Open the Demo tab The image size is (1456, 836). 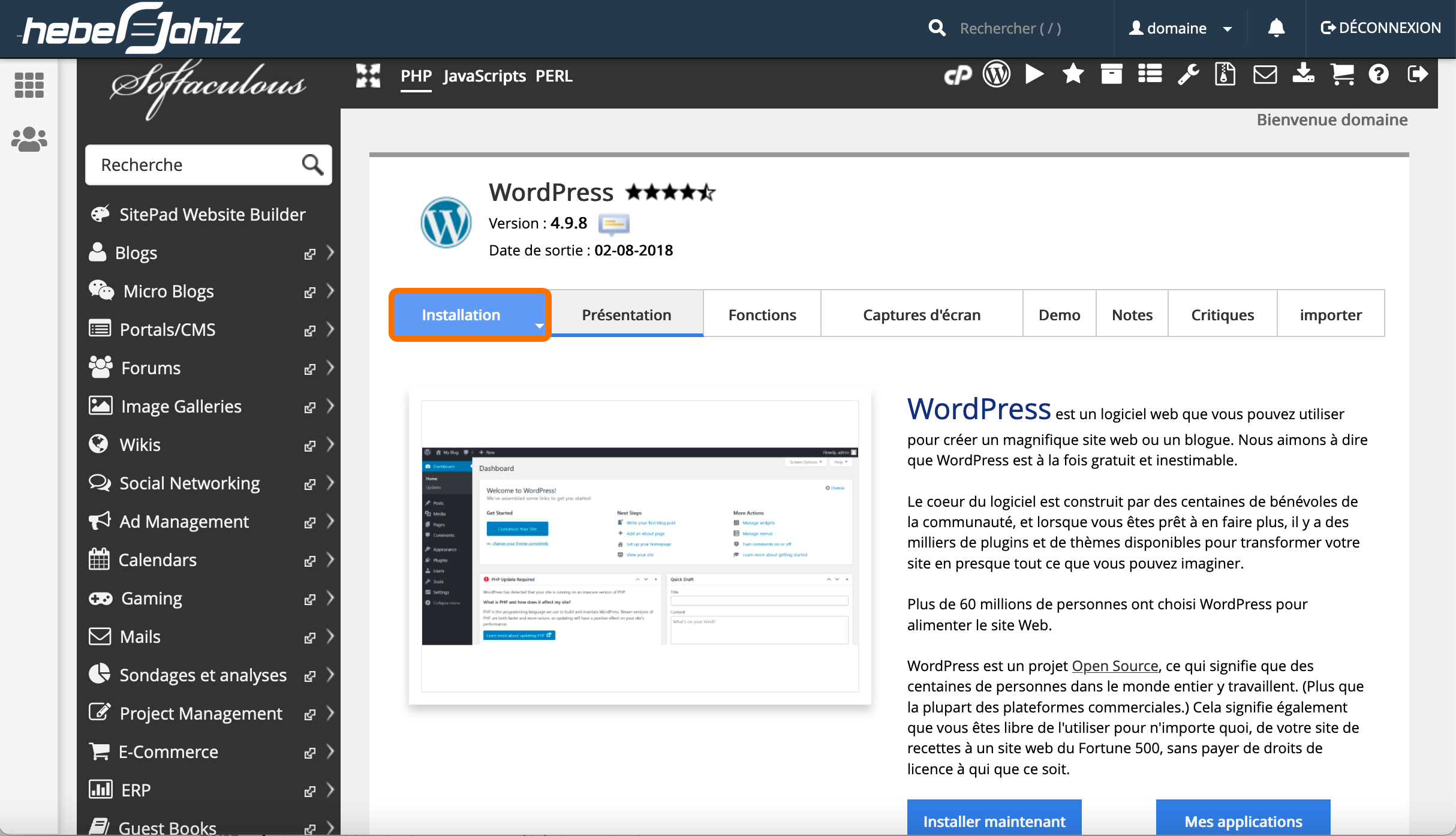pos(1060,315)
